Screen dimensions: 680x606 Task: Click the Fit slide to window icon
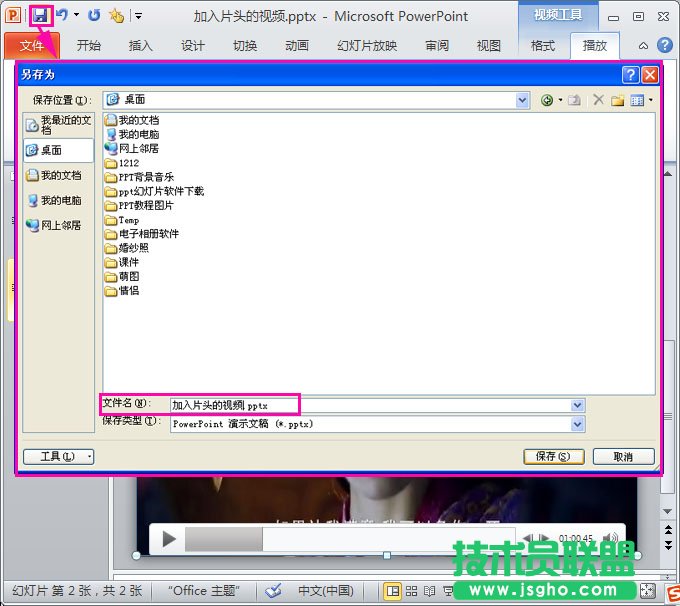[647, 590]
